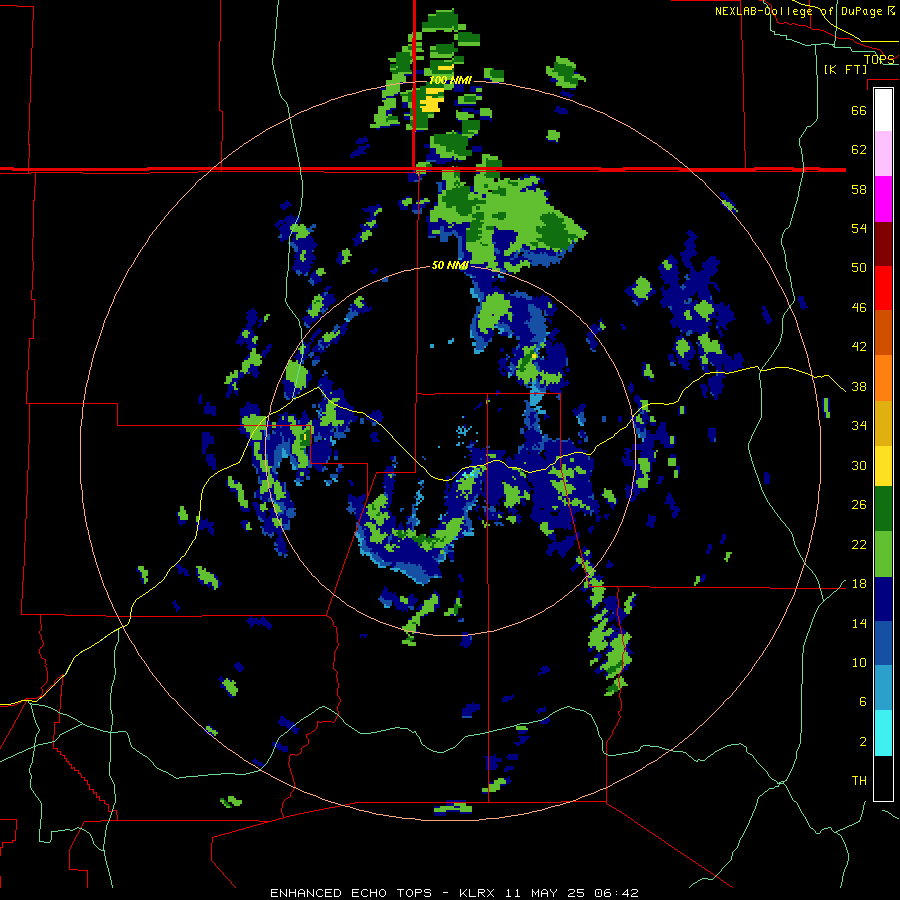Image resolution: width=900 pixels, height=900 pixels.
Task: Select the dark red legend swatch
Action: click(883, 243)
